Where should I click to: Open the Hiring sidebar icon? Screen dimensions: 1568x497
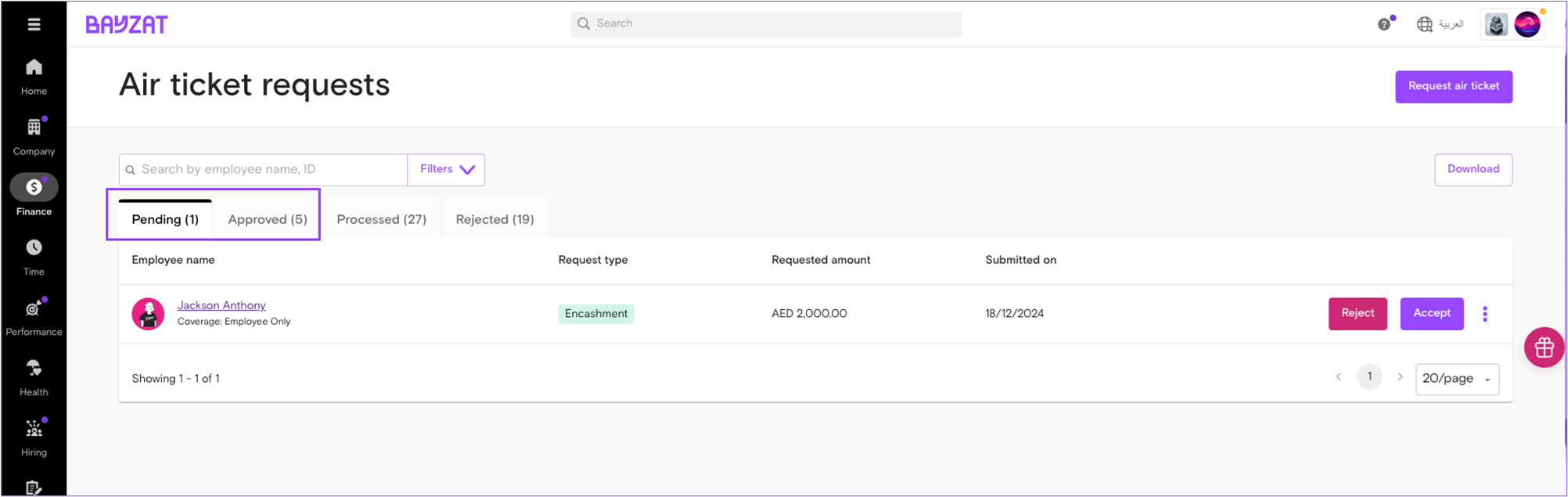tap(34, 429)
